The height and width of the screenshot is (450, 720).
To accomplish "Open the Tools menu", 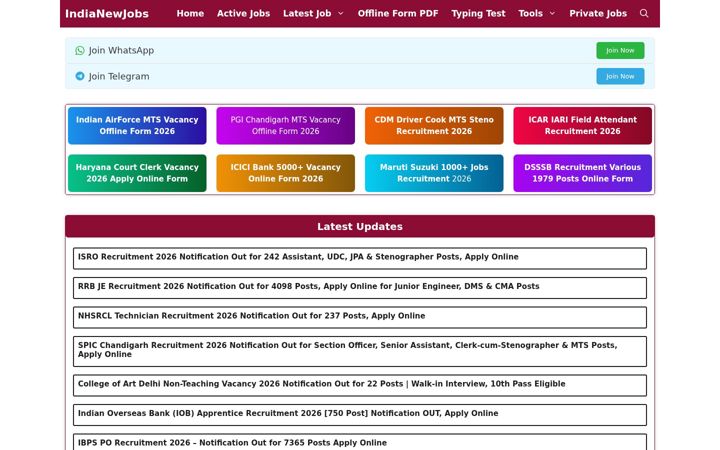I will tap(530, 13).
